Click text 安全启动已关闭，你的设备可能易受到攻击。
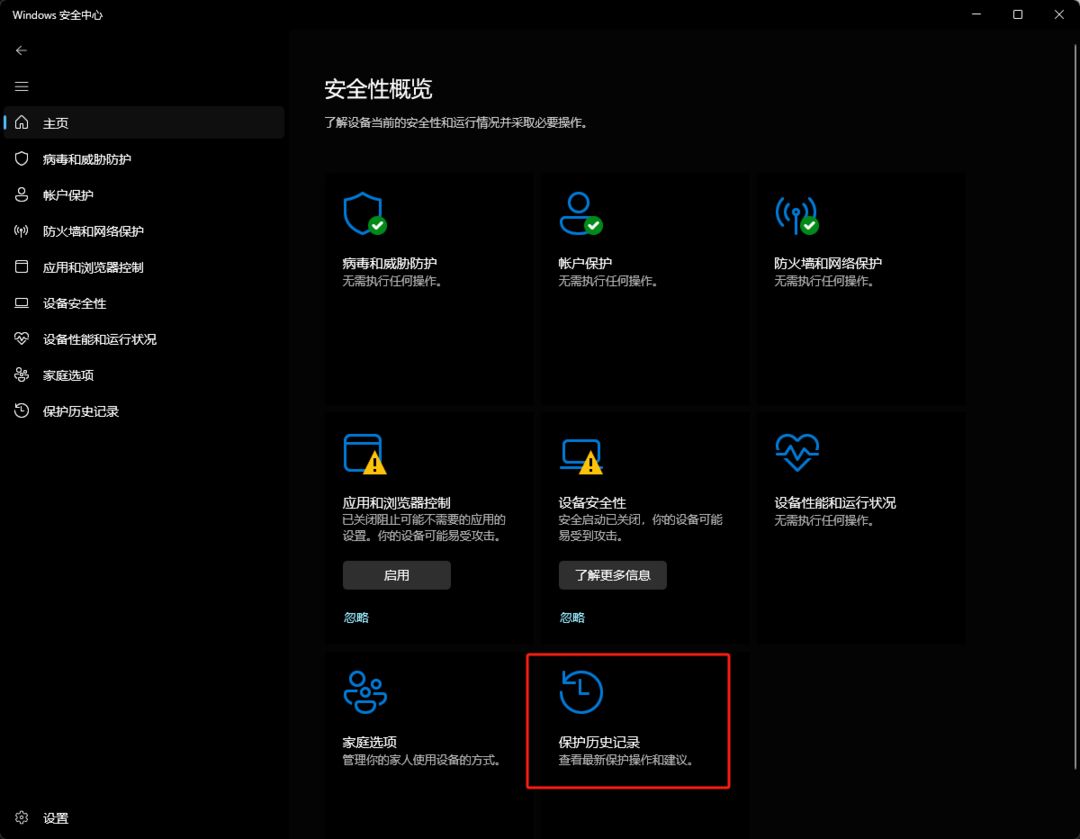The height and width of the screenshot is (839, 1080). [x=640, y=528]
